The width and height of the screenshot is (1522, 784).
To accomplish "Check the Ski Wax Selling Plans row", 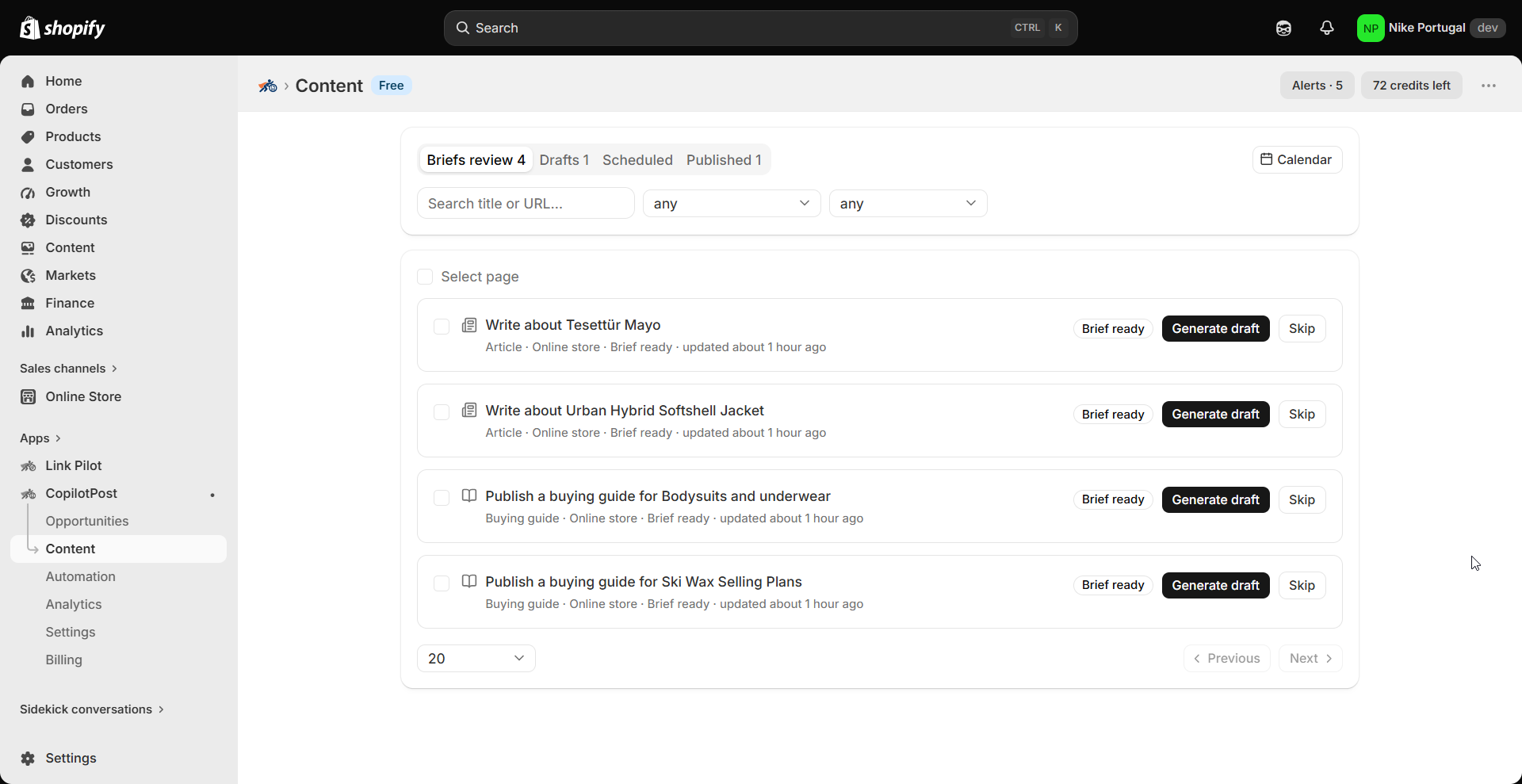I will click(x=442, y=583).
